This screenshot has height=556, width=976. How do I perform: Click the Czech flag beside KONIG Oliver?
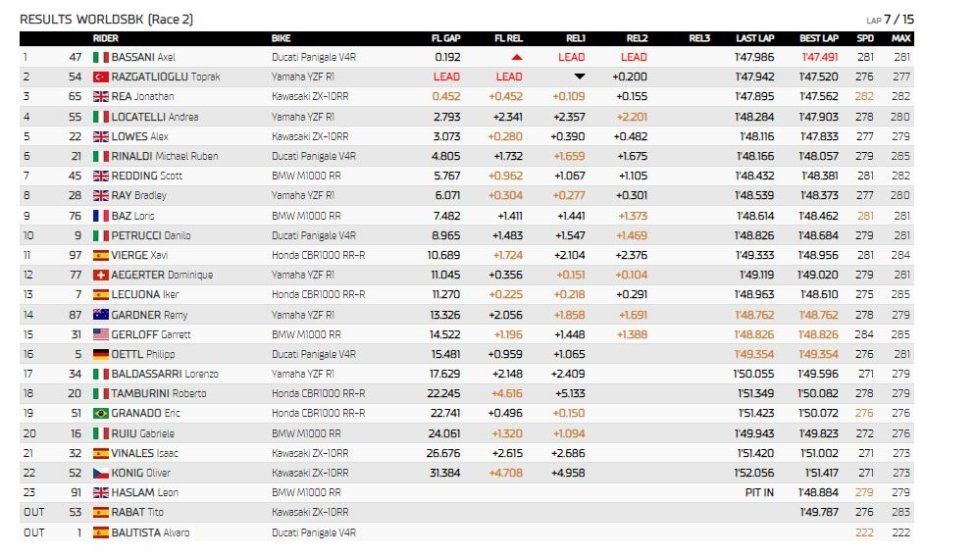pos(100,473)
